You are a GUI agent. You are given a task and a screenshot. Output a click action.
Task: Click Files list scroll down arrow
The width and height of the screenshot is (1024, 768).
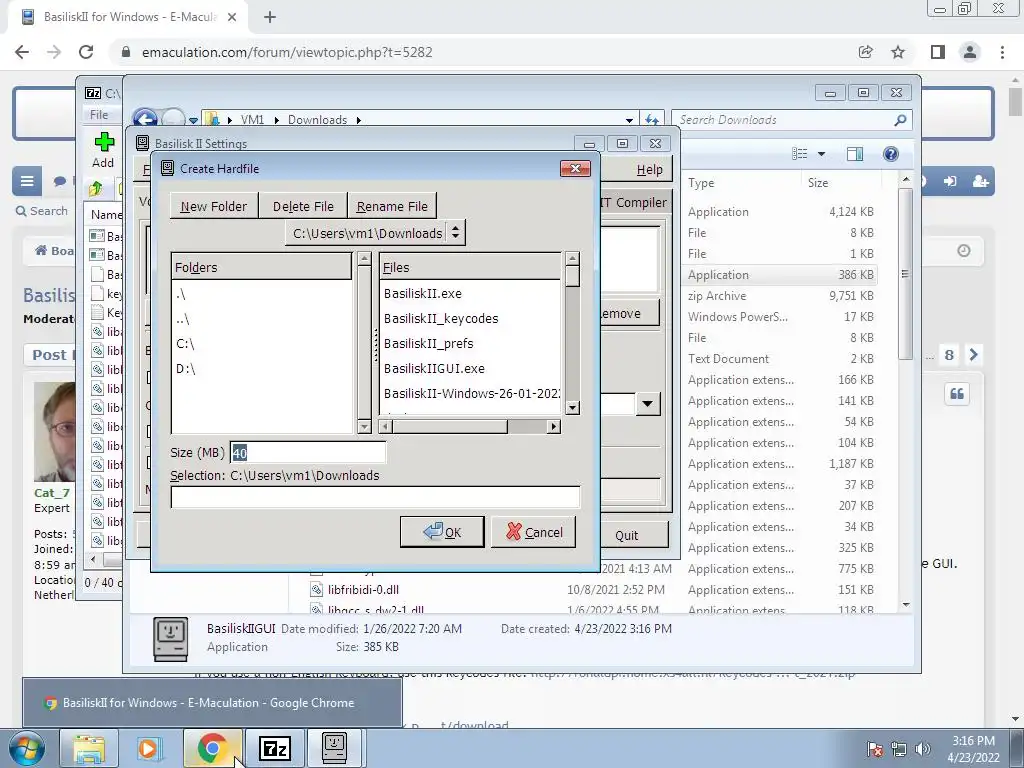click(572, 408)
